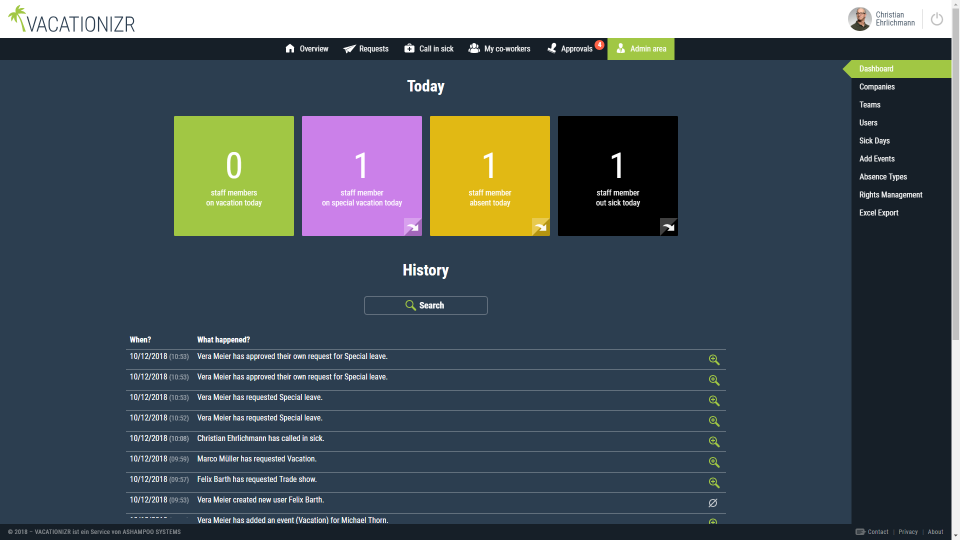This screenshot has width=960, height=540.
Task: Open Sick Days in the admin sidebar
Action: 874,141
